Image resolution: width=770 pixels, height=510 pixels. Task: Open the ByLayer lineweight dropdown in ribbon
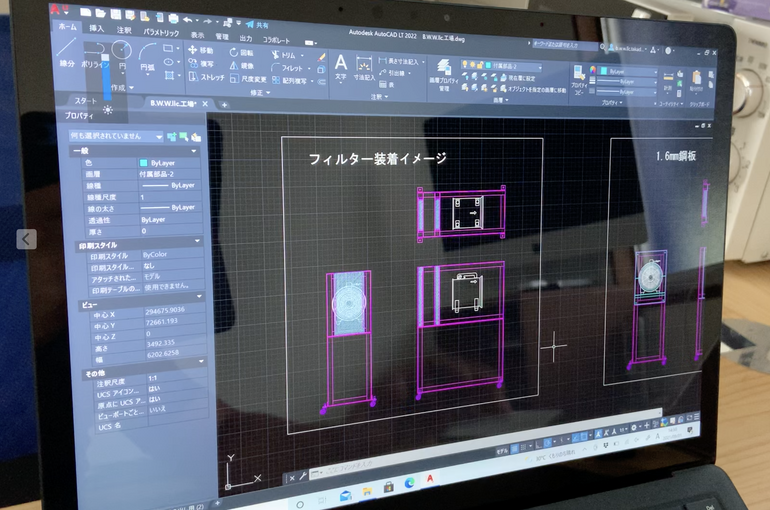(x=626, y=82)
